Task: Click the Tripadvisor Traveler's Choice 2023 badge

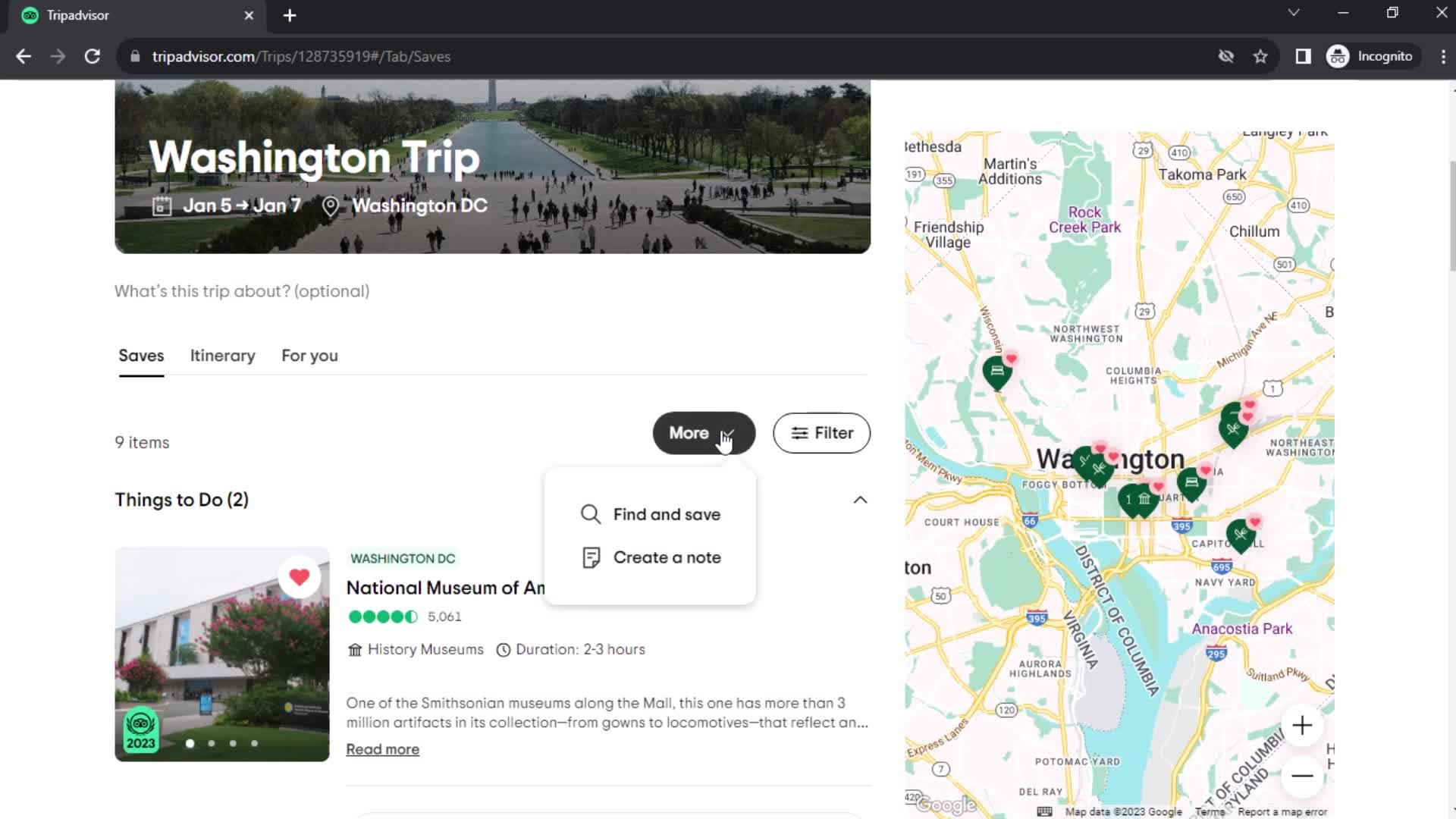Action: 140,731
